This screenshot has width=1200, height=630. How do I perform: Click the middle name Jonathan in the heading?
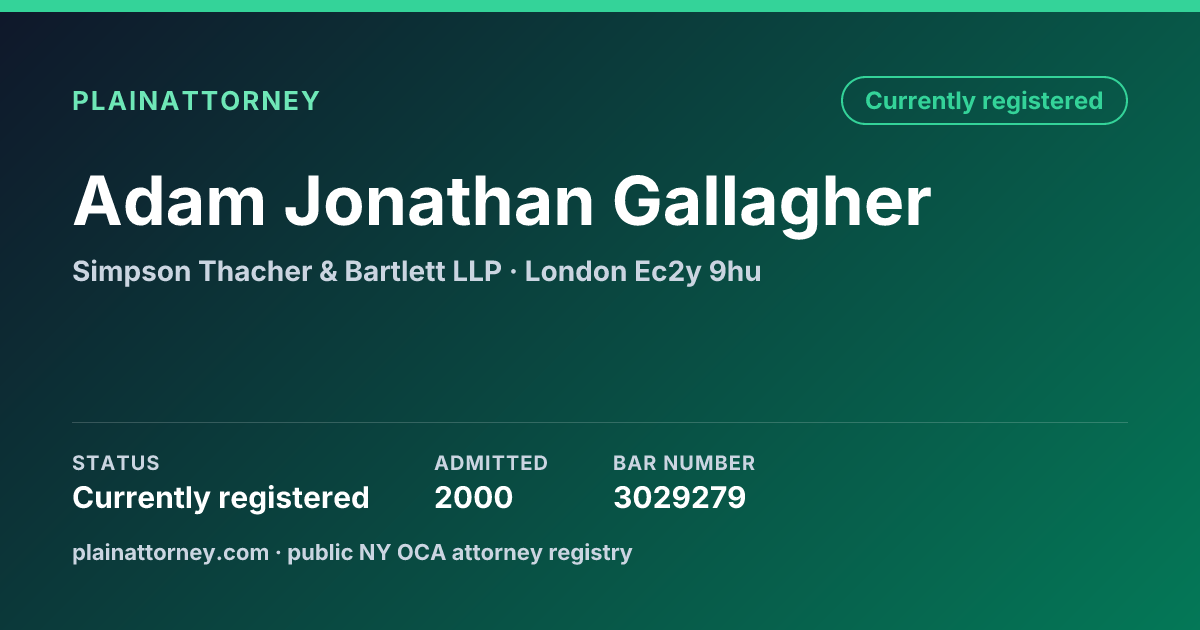(x=439, y=201)
